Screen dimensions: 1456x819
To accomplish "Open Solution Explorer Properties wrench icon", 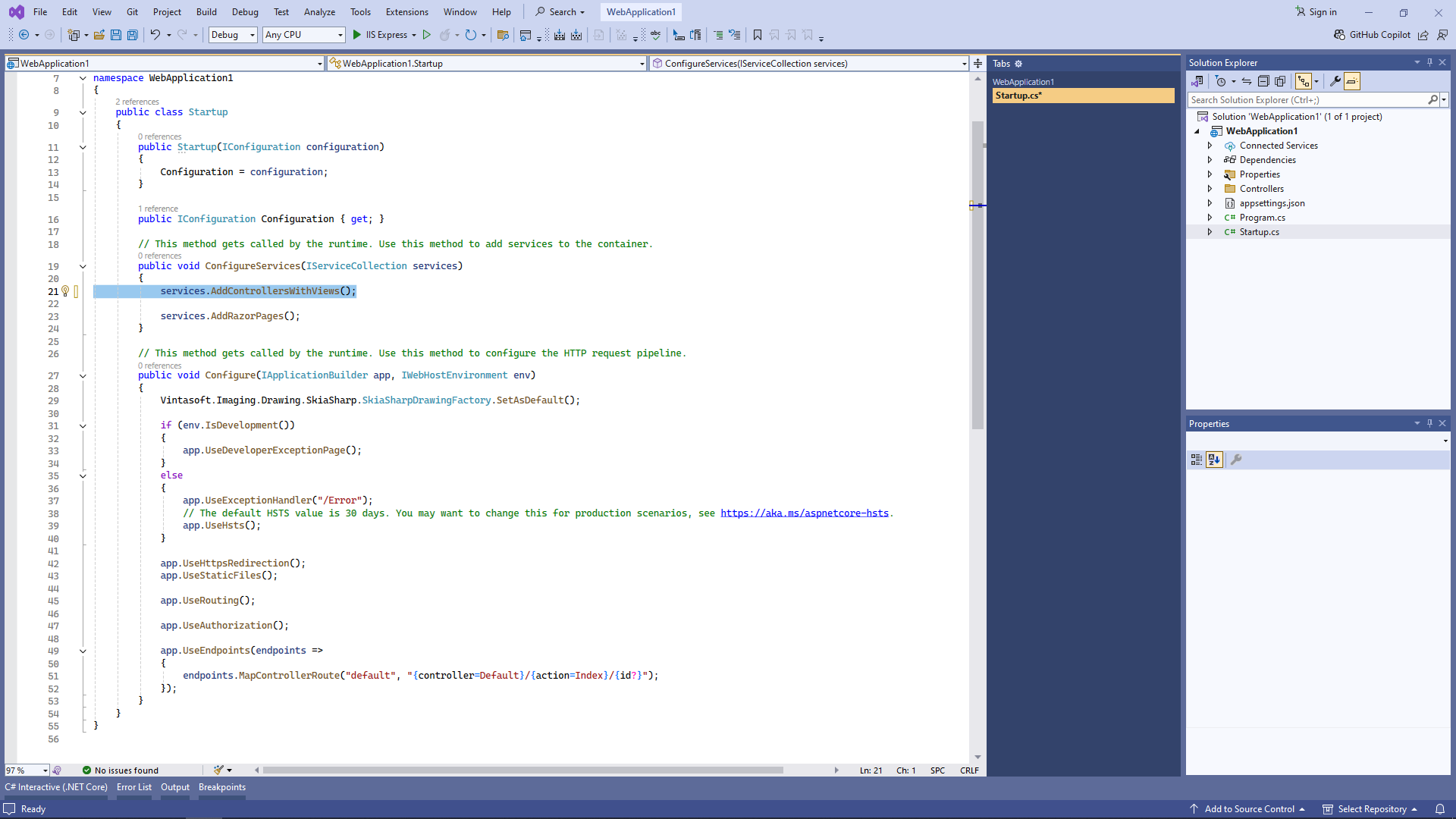I will coord(1335,81).
